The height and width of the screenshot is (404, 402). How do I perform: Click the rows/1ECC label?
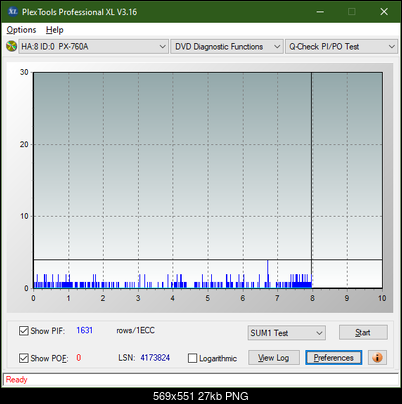tap(135, 330)
